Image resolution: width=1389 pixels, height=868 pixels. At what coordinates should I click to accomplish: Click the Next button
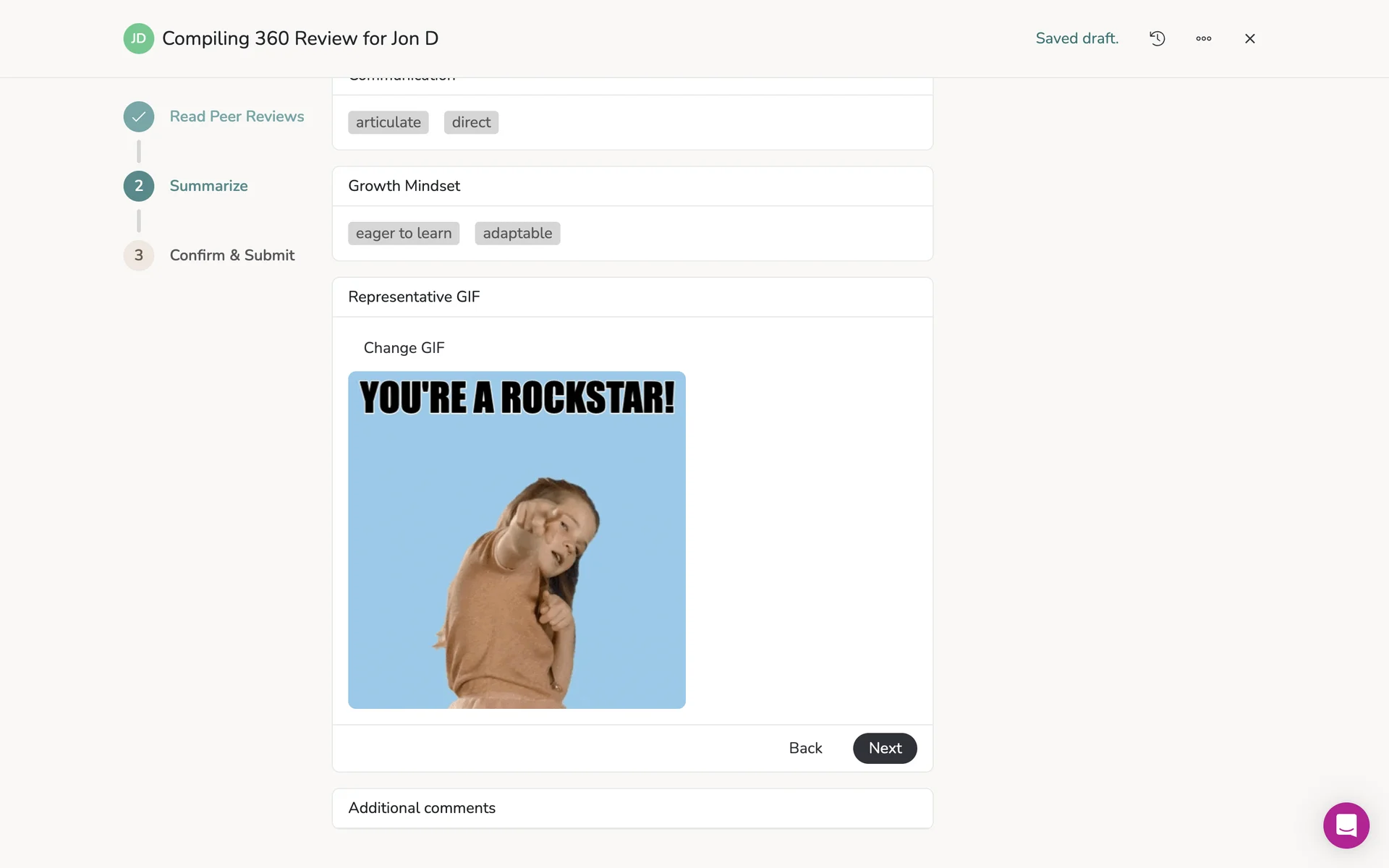[884, 748]
